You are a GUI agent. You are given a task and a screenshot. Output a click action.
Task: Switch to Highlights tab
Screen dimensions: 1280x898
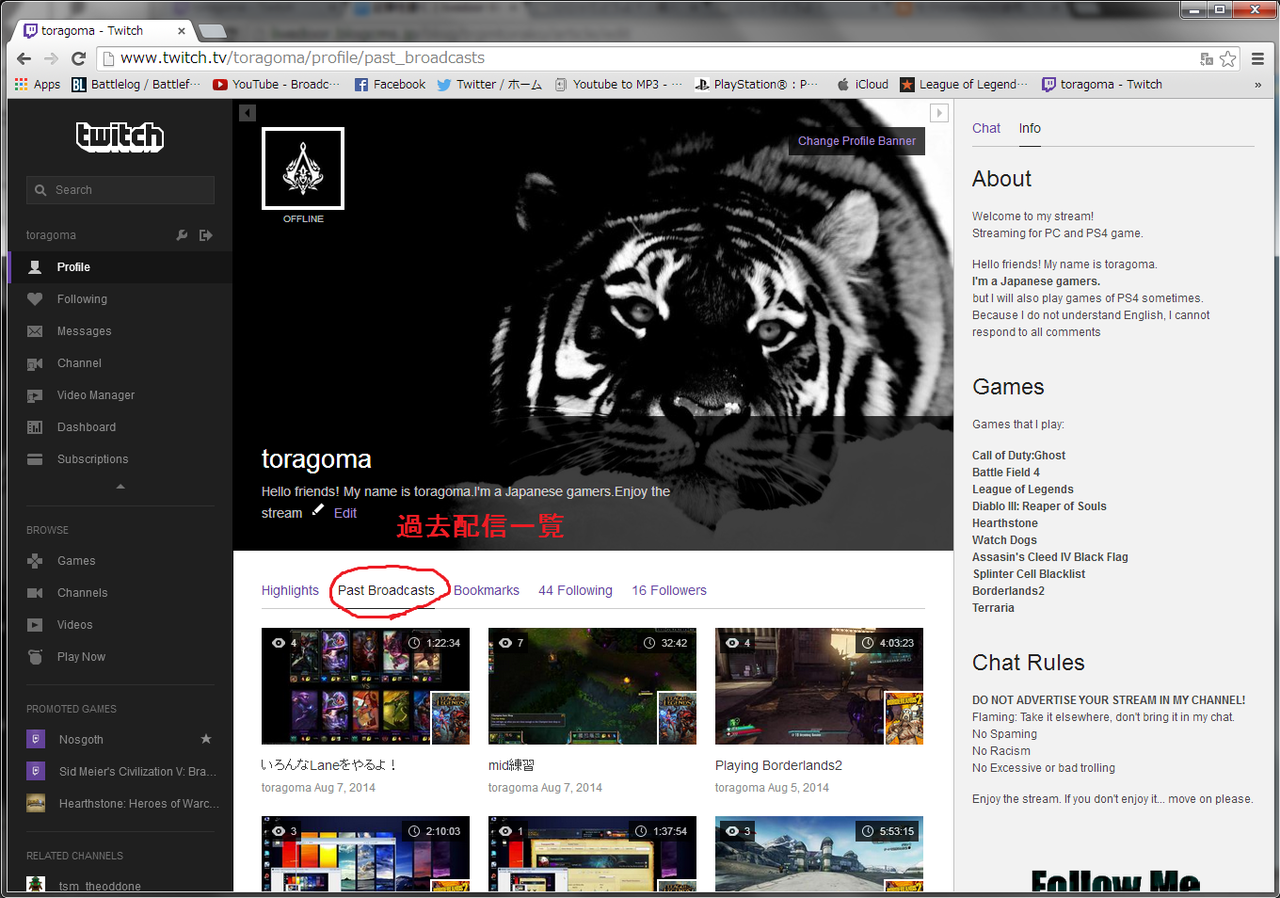tap(290, 590)
